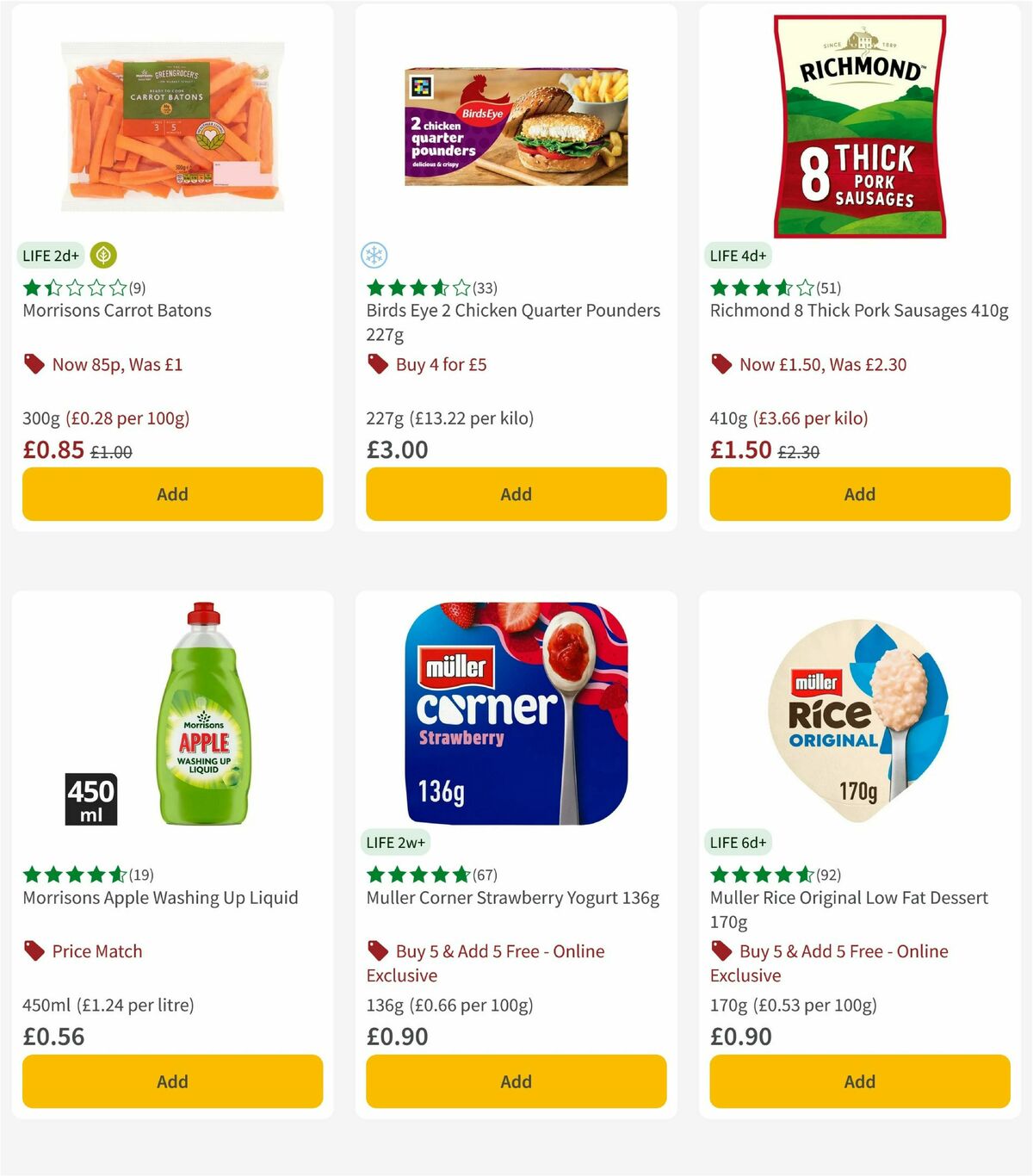Click the green leaf organic icon on Carrot Batons
Viewport: 1033px width, 1176px height.
coord(102,256)
